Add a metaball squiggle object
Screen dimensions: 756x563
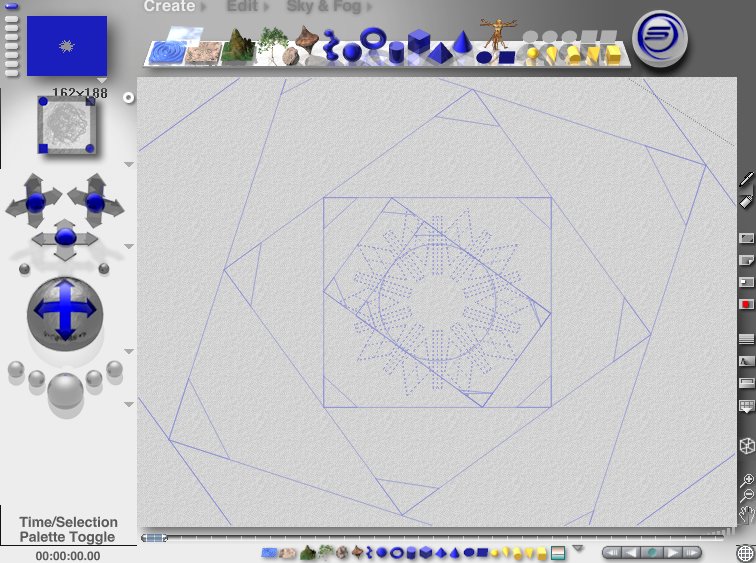(331, 45)
